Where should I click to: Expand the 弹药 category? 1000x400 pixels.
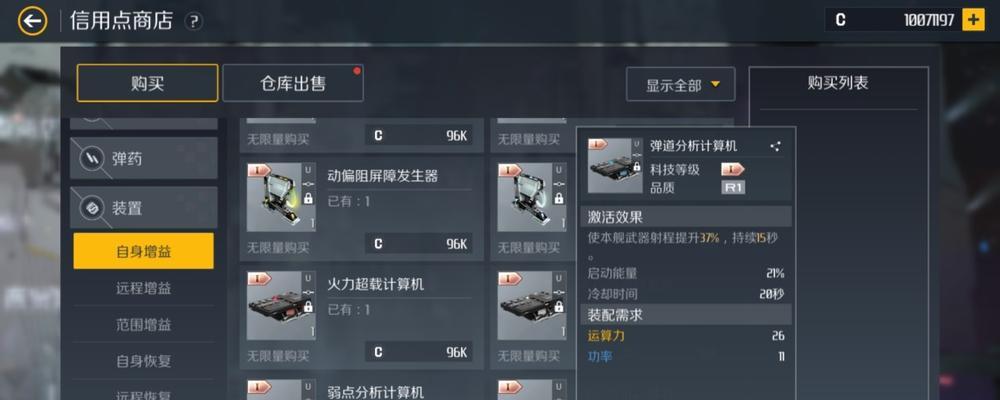coord(143,158)
